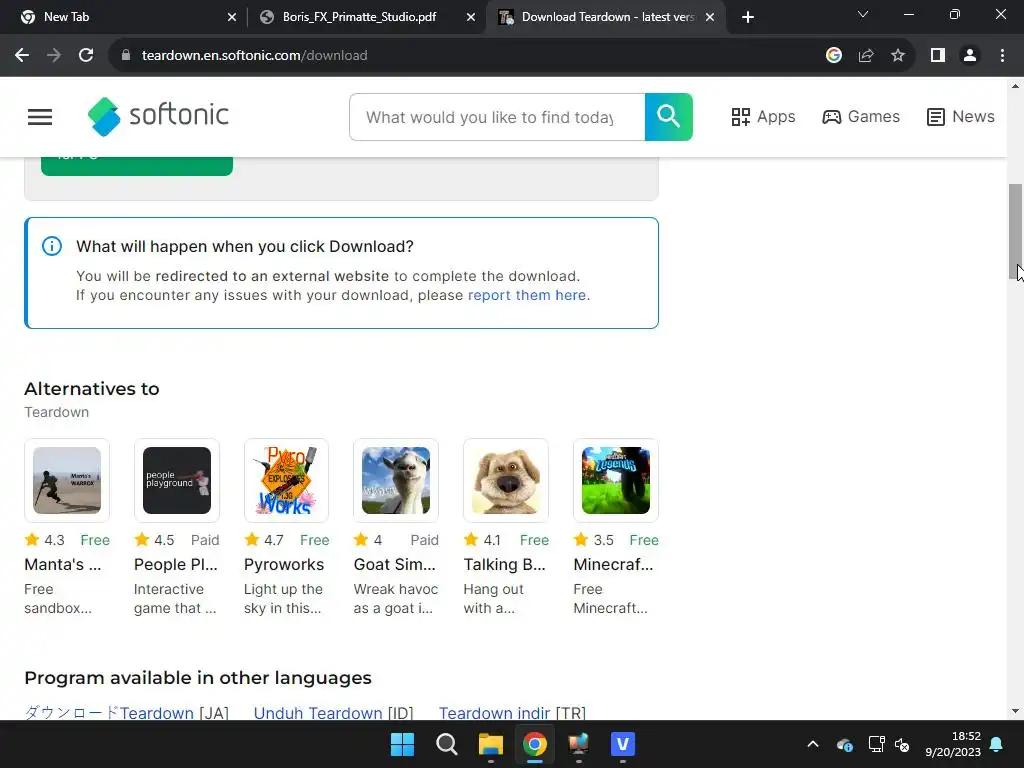This screenshot has height=768, width=1024.
Task: Open the clock showing 18:52
Action: click(953, 744)
